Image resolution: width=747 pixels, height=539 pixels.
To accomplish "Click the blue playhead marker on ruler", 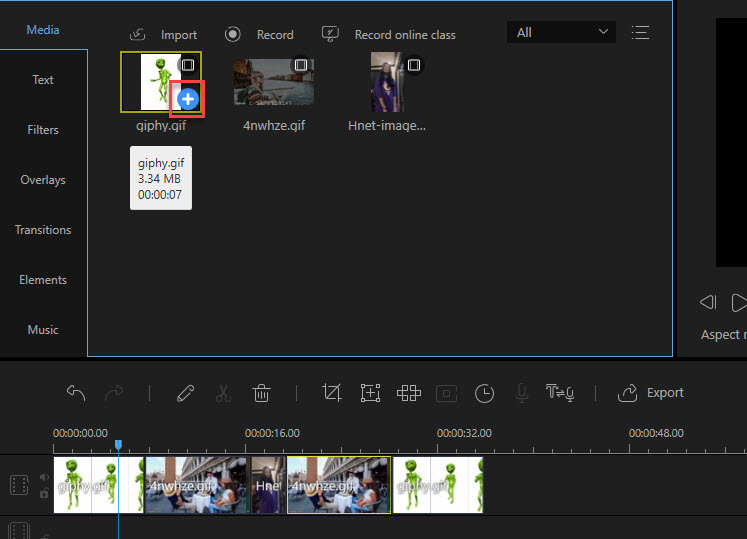I will 118,445.
